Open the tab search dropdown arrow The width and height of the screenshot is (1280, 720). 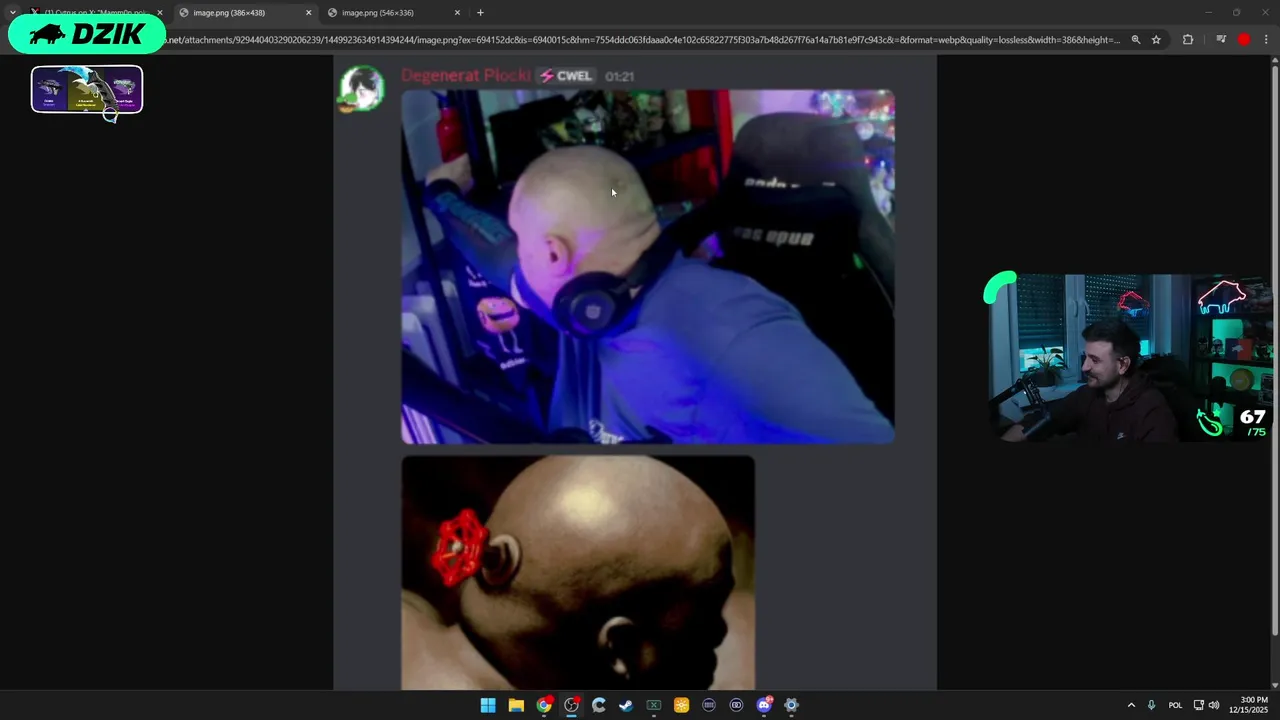pyautogui.click(x=12, y=13)
